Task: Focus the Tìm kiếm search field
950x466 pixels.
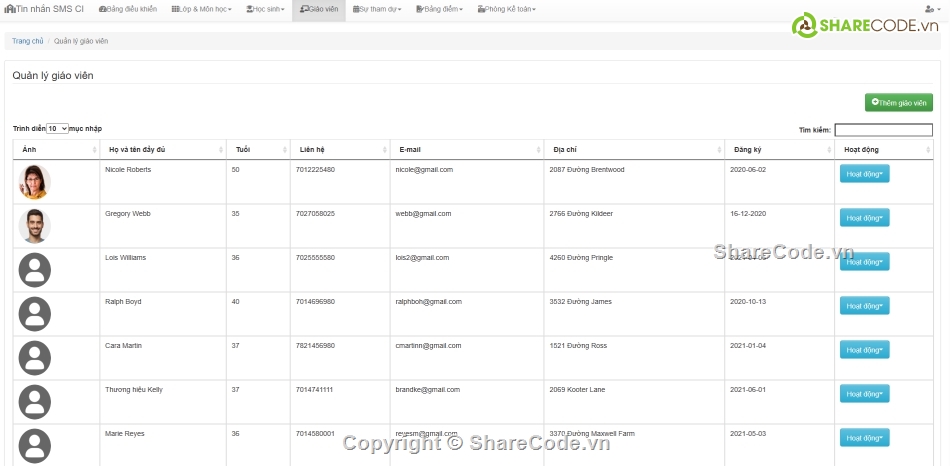Action: [x=883, y=130]
